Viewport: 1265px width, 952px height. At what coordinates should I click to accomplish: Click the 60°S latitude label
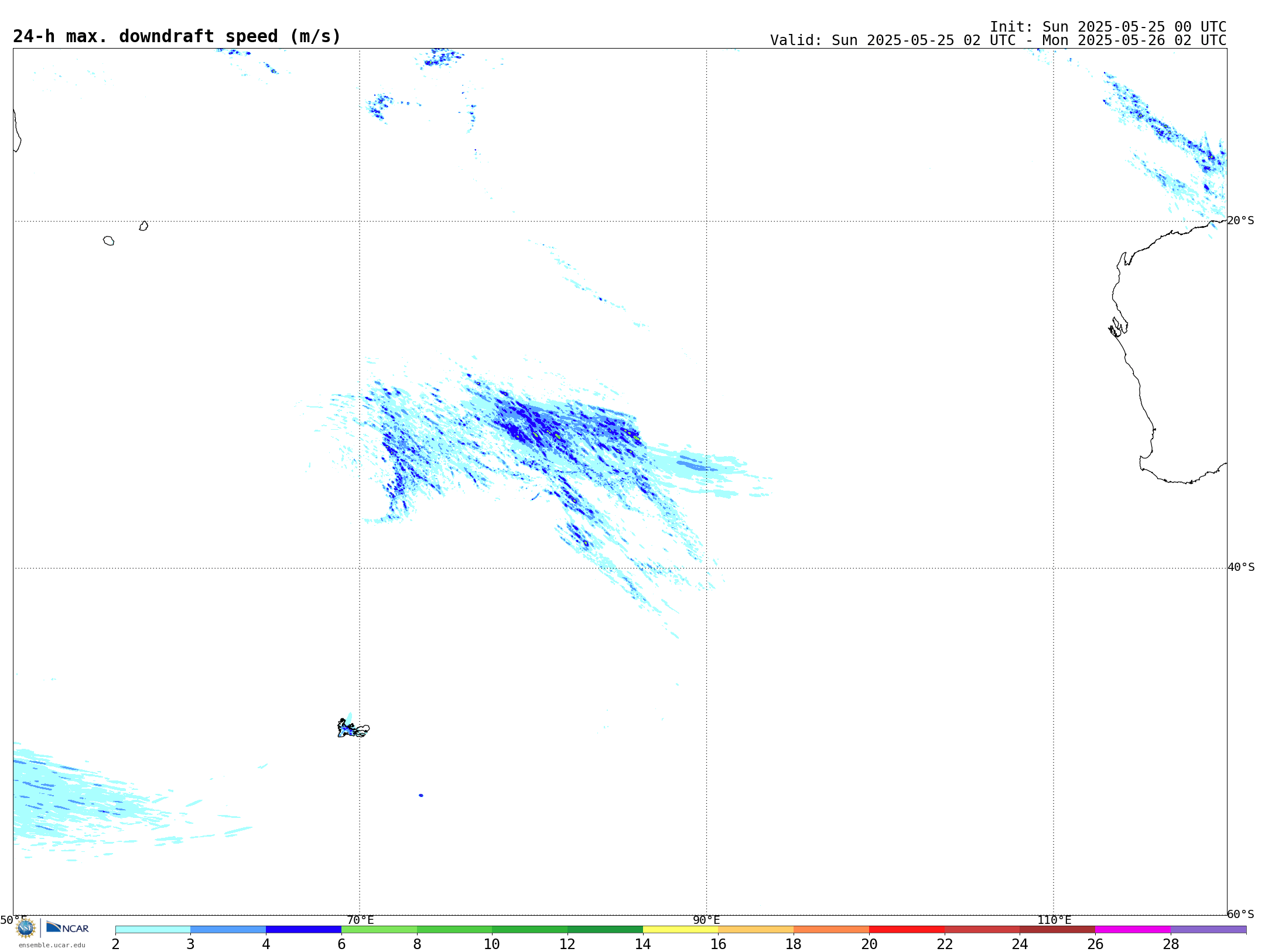coord(1240,913)
